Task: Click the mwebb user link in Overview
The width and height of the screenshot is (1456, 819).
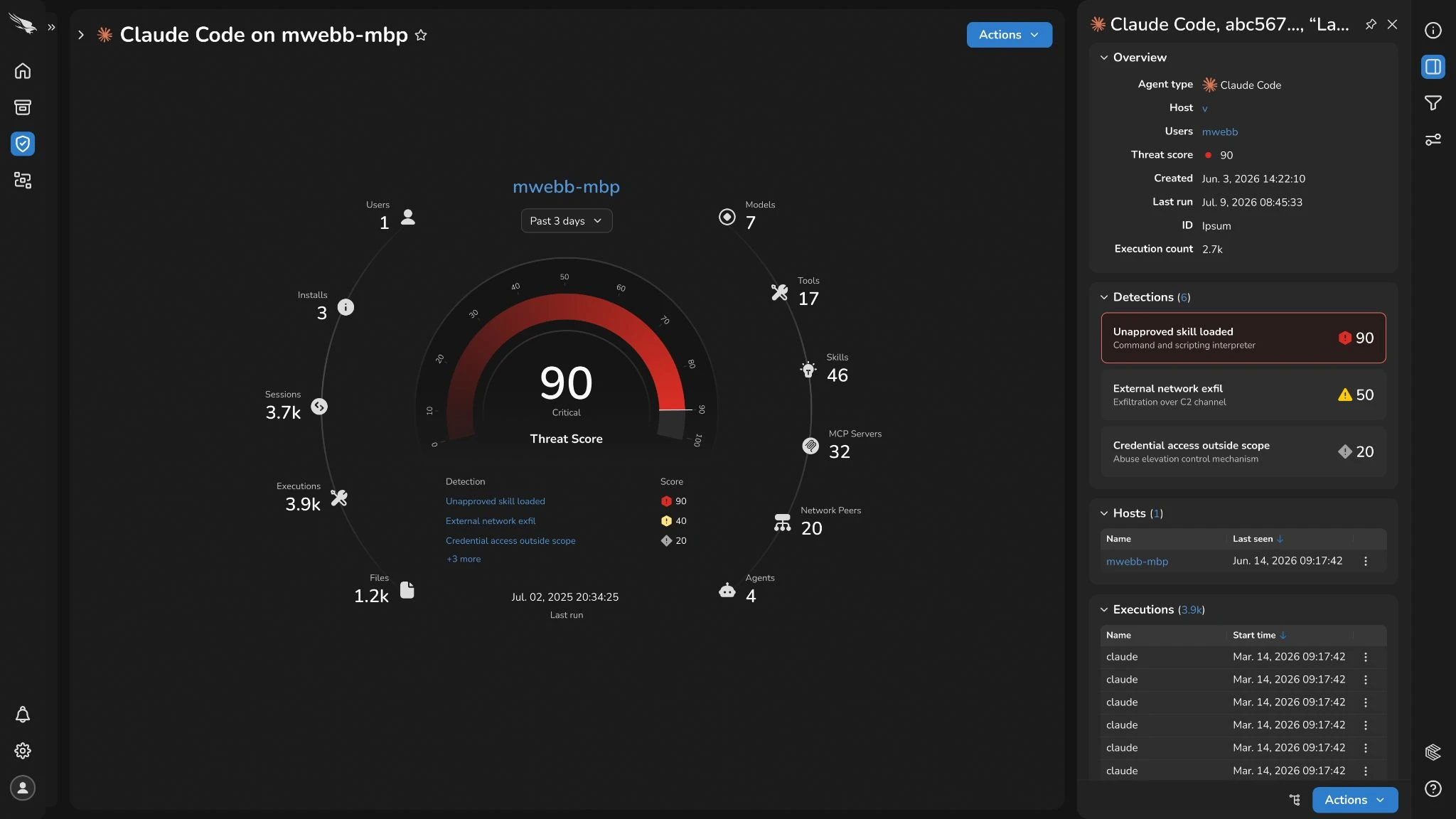Action: coord(1219,132)
